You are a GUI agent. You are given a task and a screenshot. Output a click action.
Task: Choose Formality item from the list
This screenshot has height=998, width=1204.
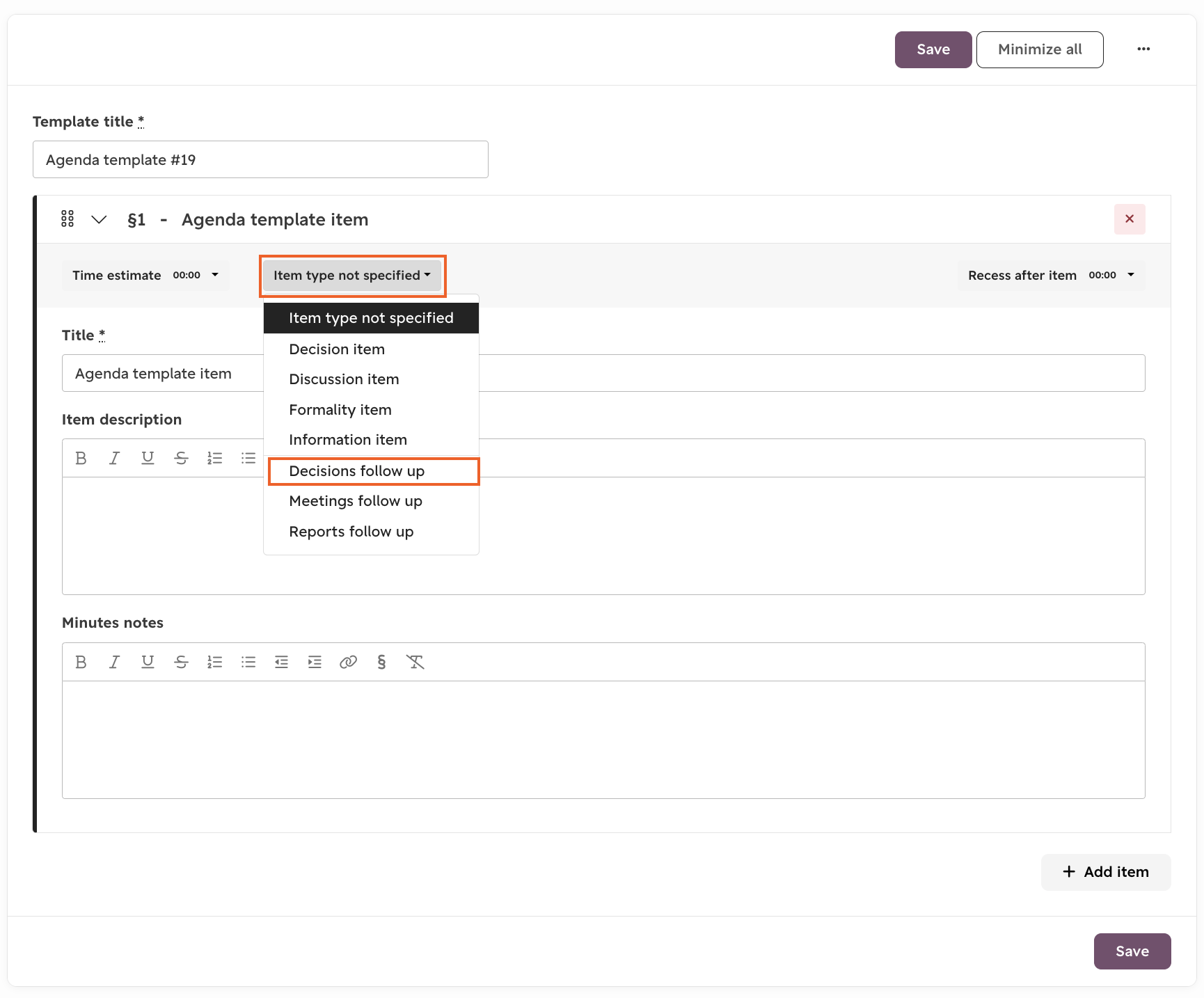371,409
